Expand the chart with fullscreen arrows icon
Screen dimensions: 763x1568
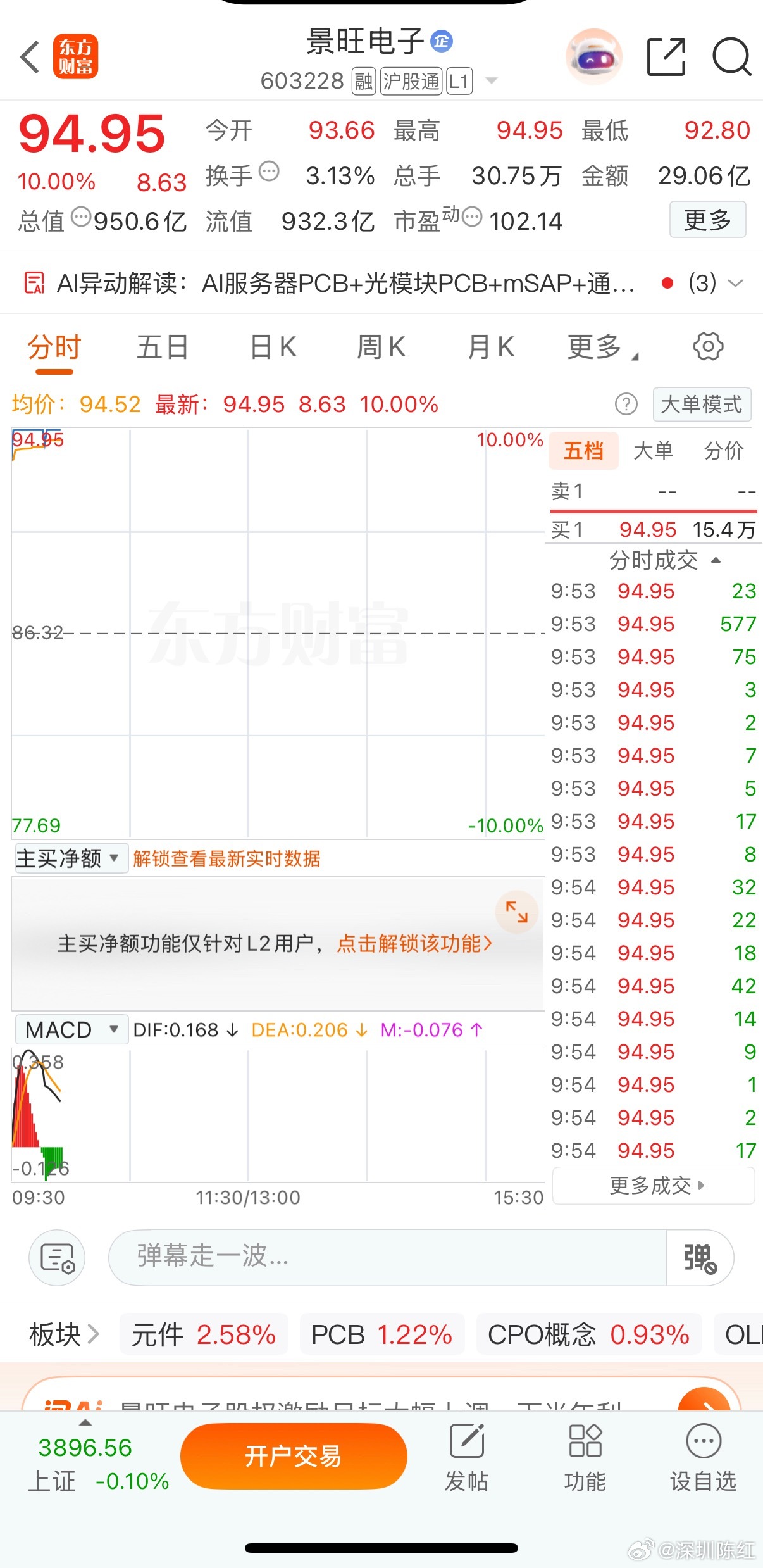(x=517, y=912)
